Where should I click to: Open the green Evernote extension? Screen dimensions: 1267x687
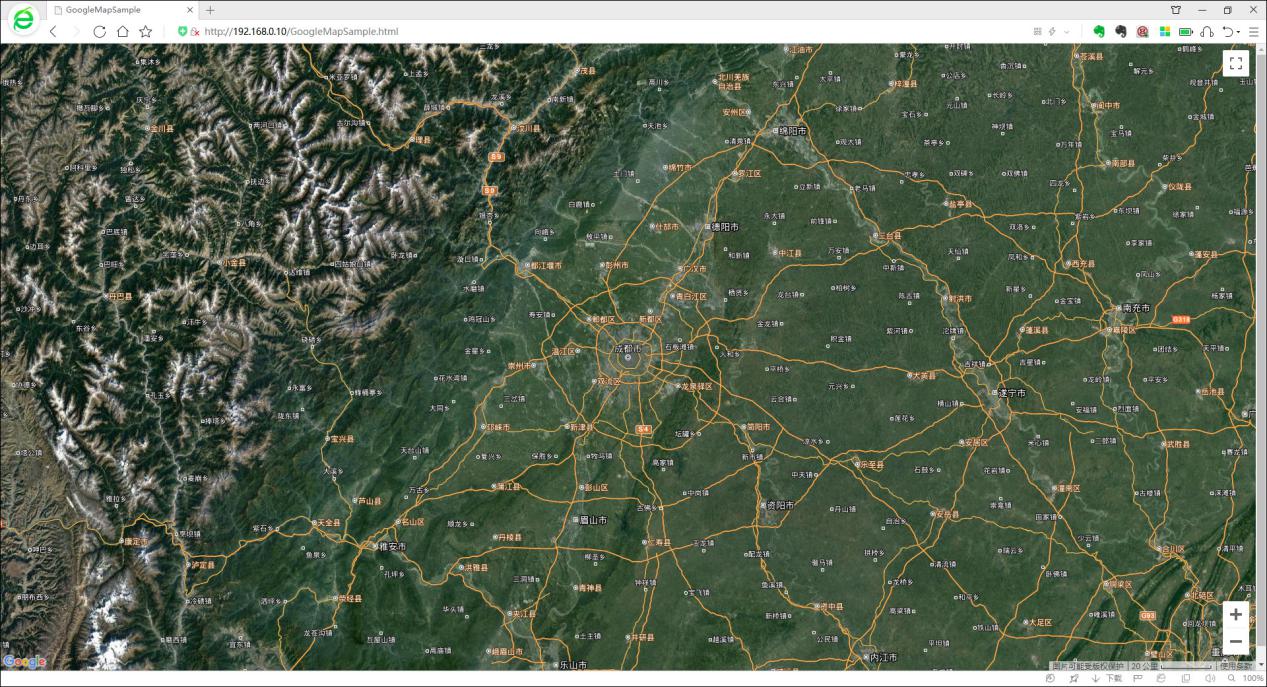pos(1096,31)
